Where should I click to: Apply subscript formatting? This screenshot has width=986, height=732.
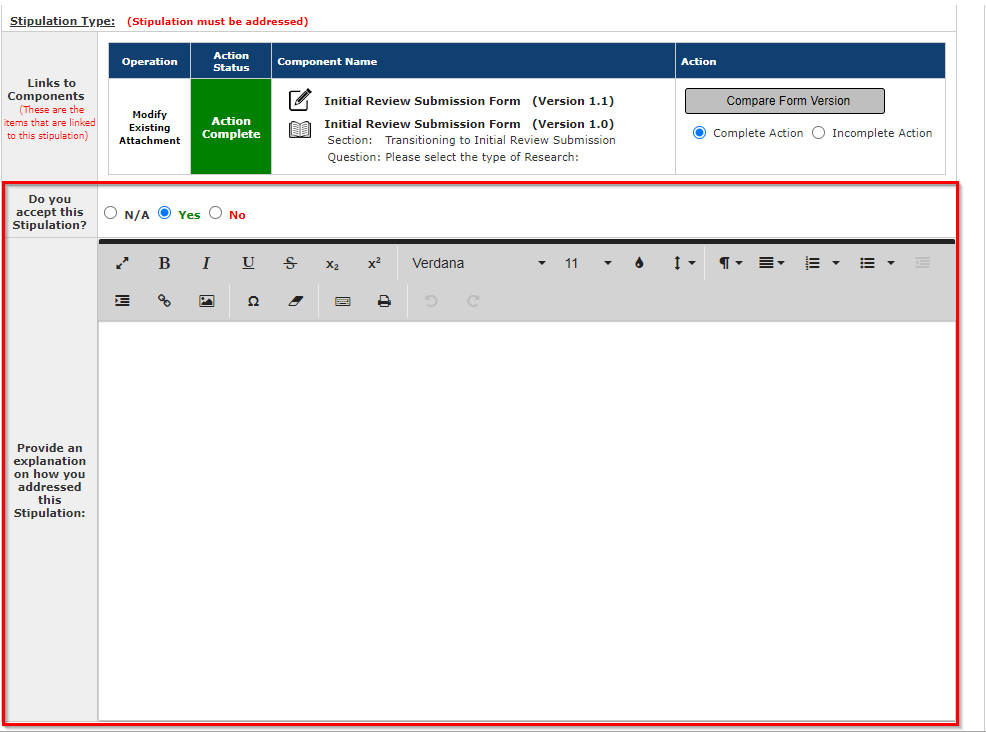[332, 263]
